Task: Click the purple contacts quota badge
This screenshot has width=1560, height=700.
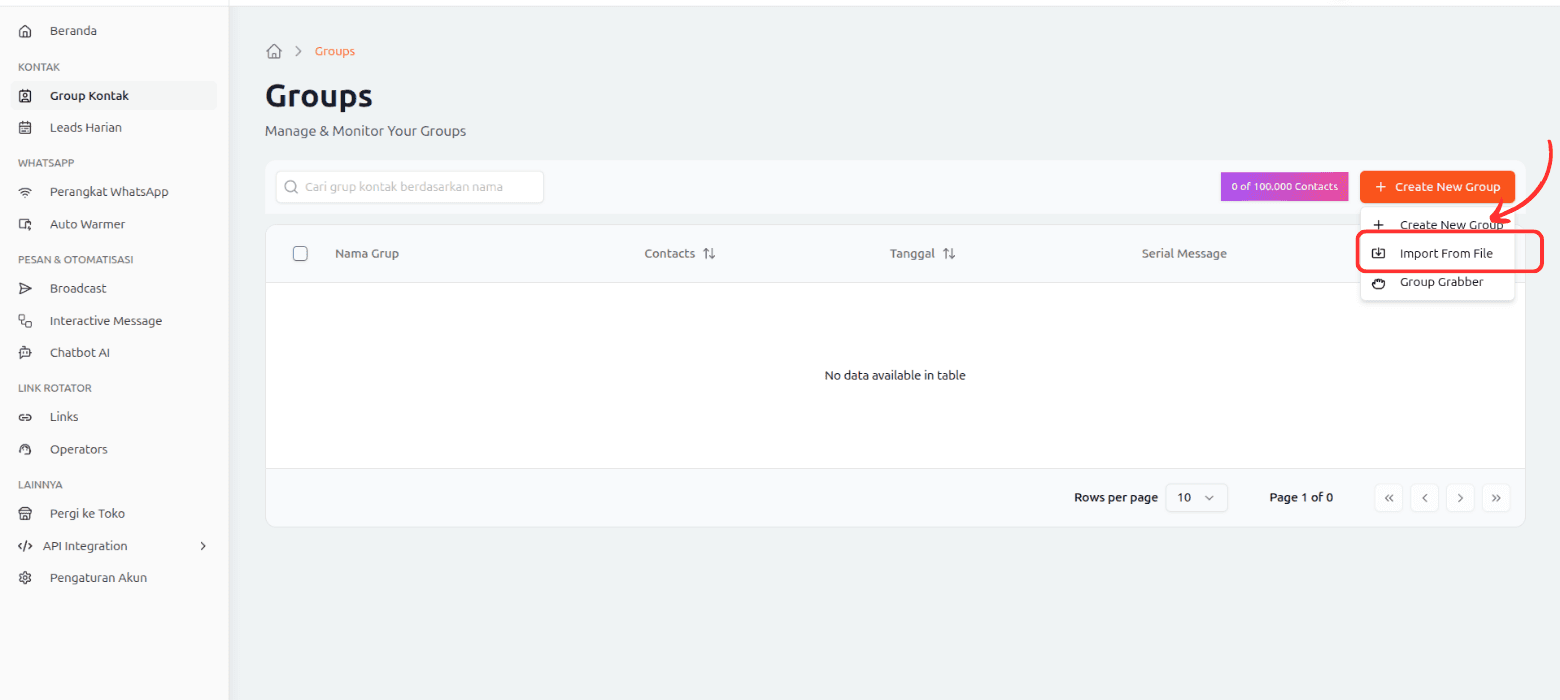Action: pos(1284,187)
